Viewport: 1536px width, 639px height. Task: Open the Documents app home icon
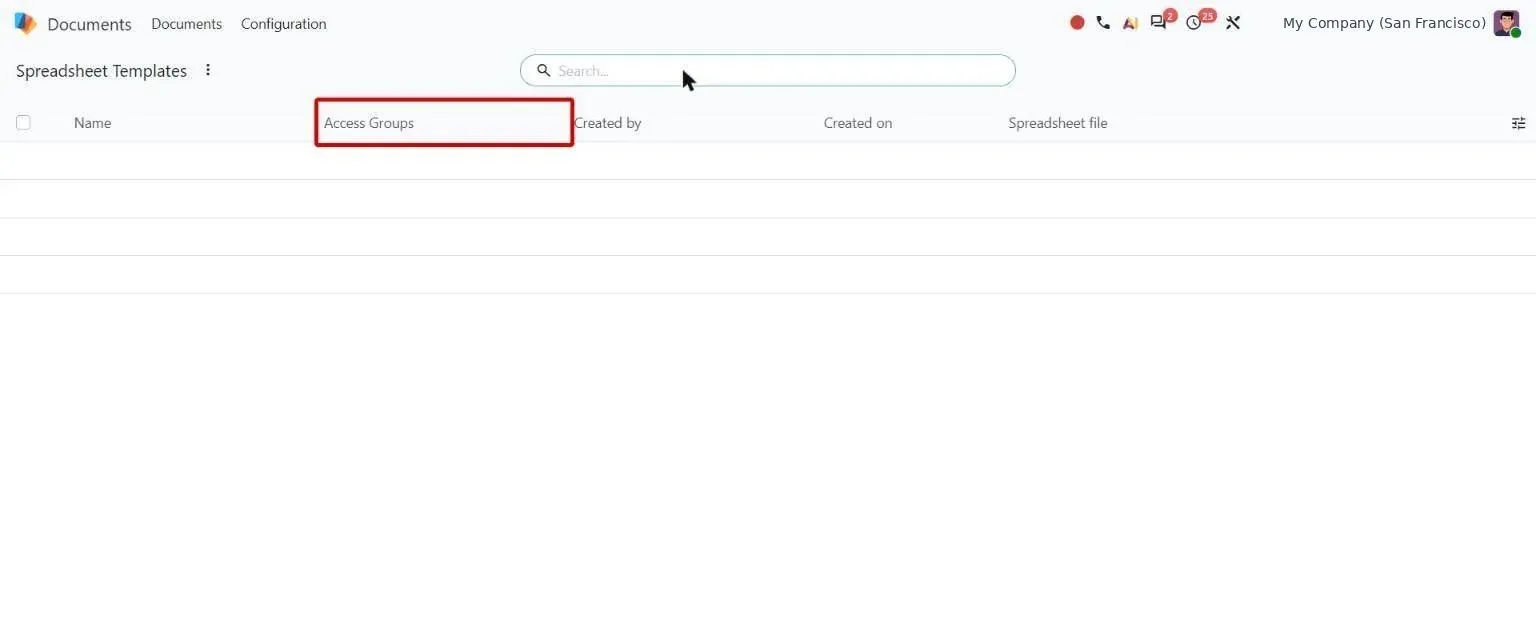[25, 23]
